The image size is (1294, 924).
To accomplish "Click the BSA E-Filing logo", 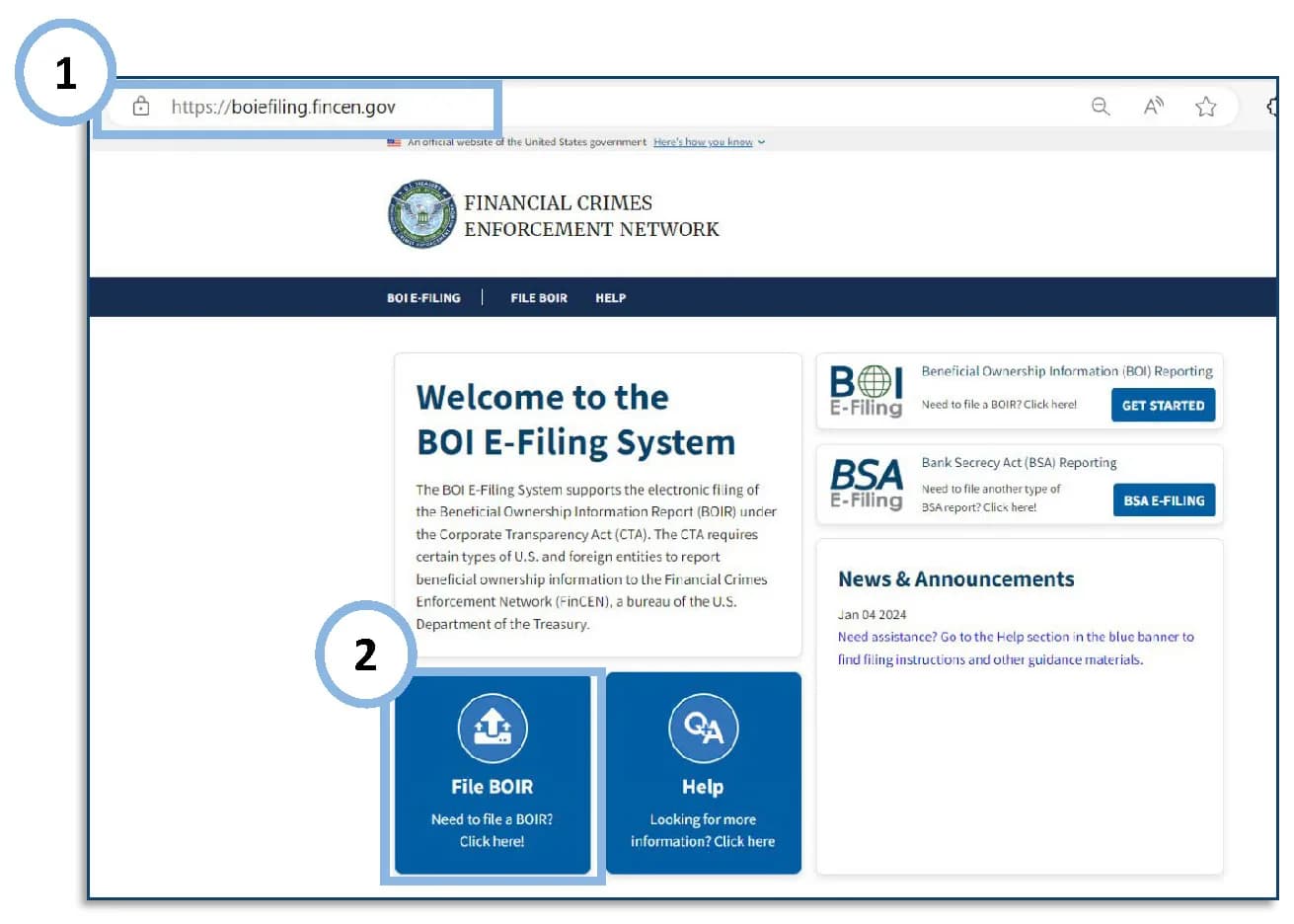I will pos(867,484).
